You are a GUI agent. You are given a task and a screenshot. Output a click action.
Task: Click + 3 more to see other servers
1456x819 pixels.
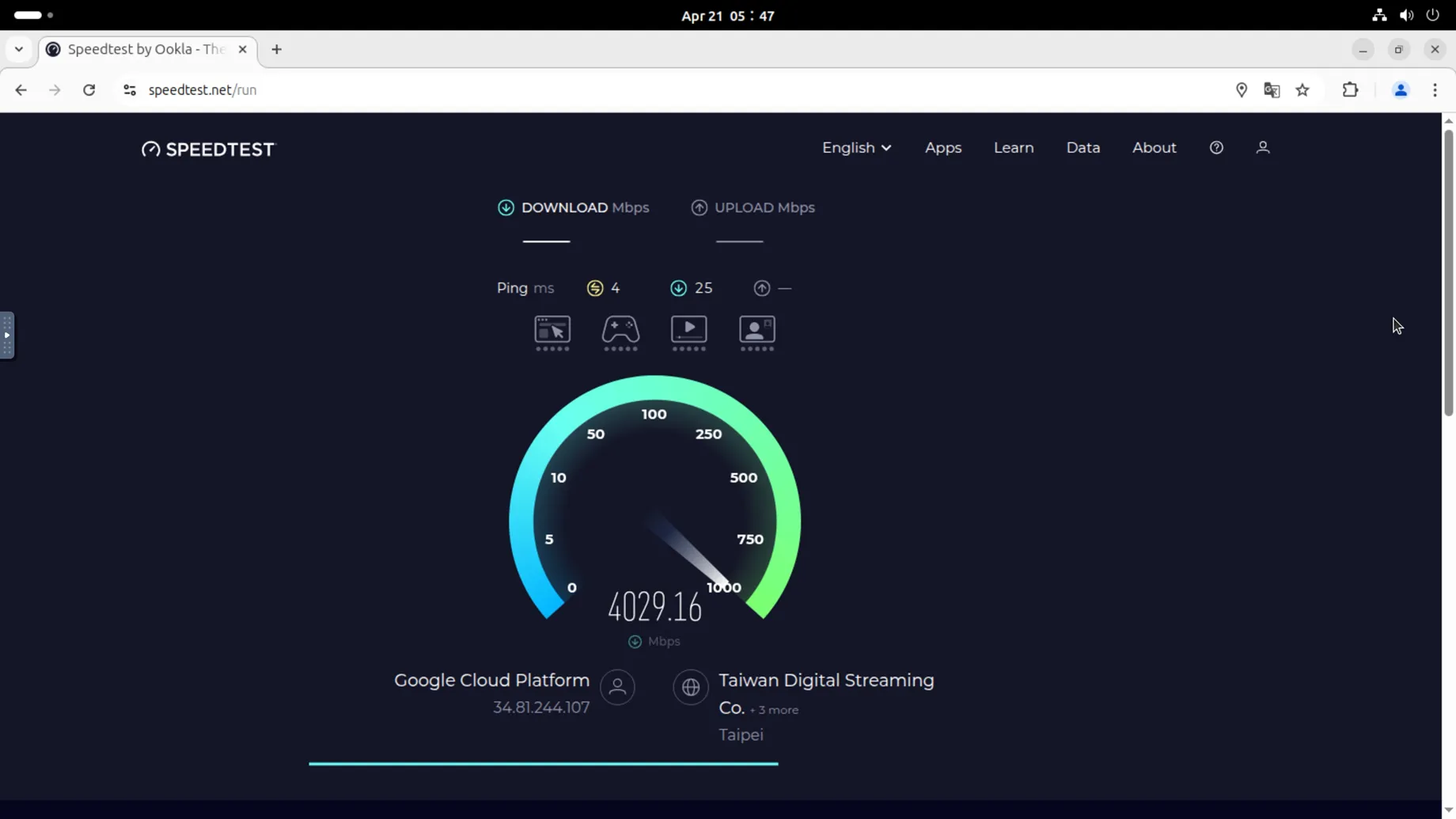click(775, 710)
